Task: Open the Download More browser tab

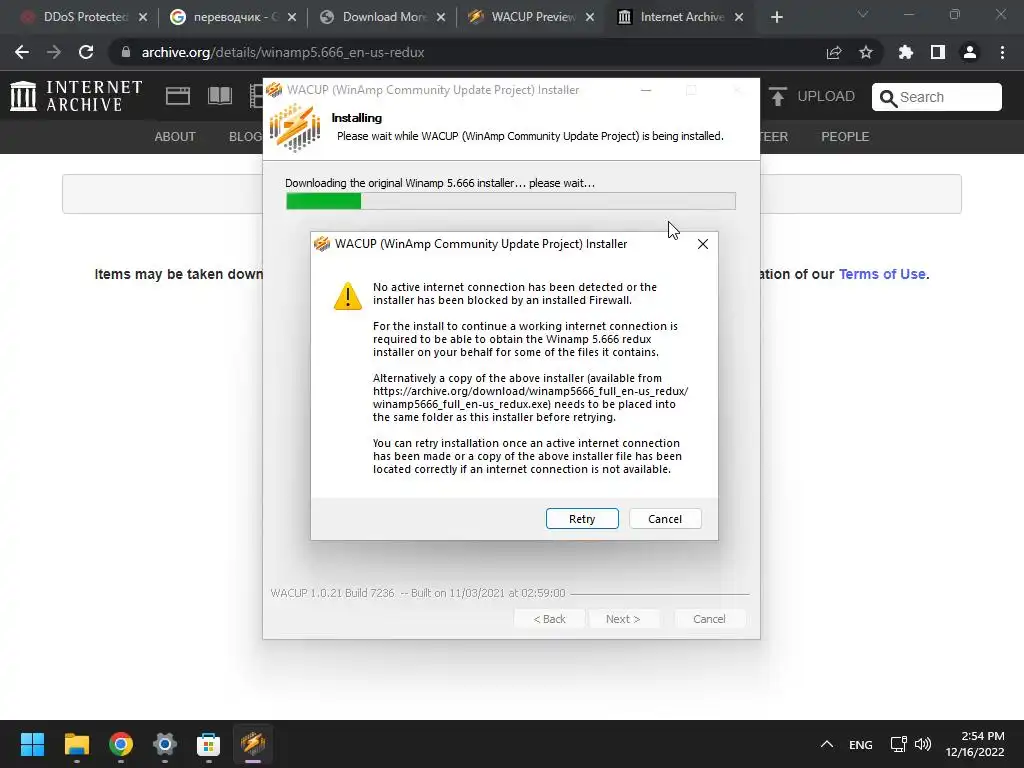Action: pos(384,17)
